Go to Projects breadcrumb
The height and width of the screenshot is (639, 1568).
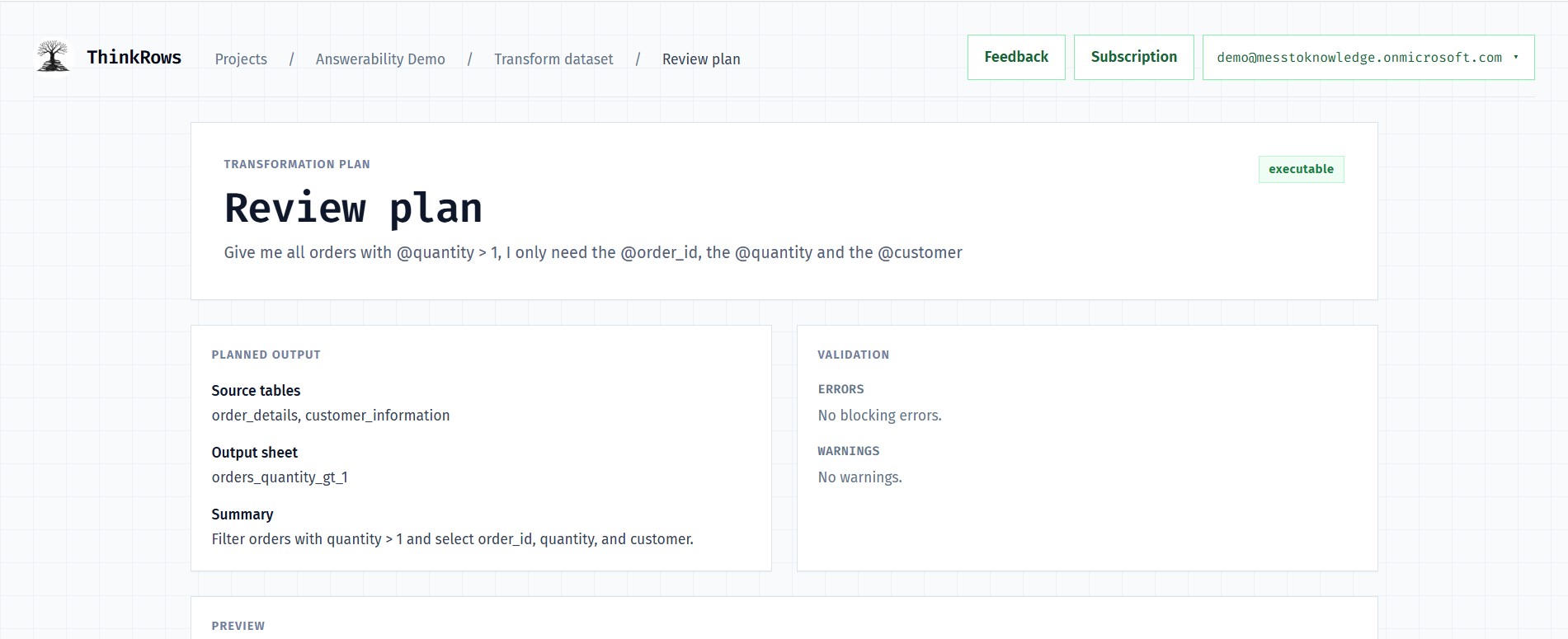[x=241, y=59]
